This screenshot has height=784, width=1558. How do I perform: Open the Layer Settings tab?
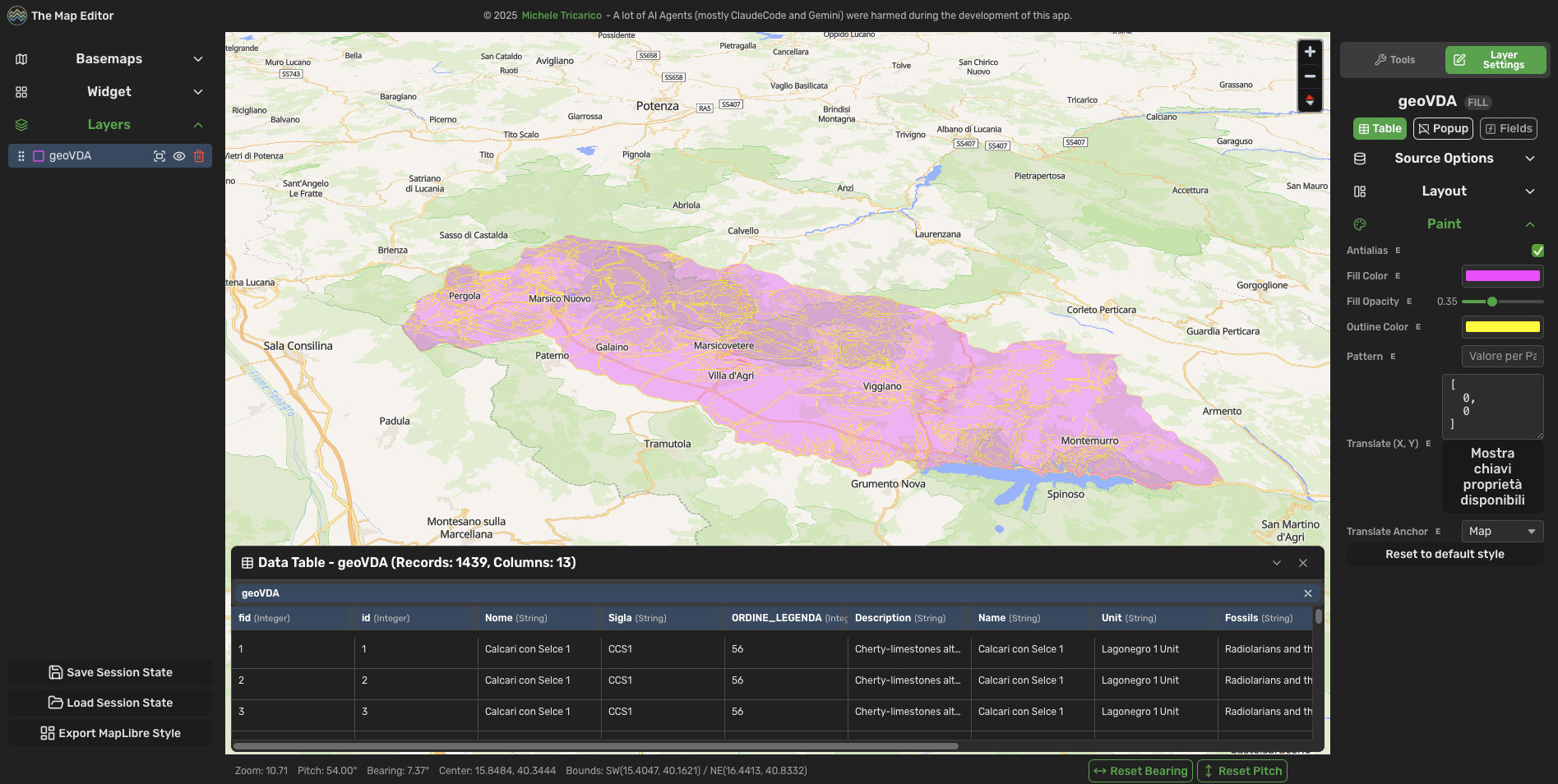pos(1495,60)
